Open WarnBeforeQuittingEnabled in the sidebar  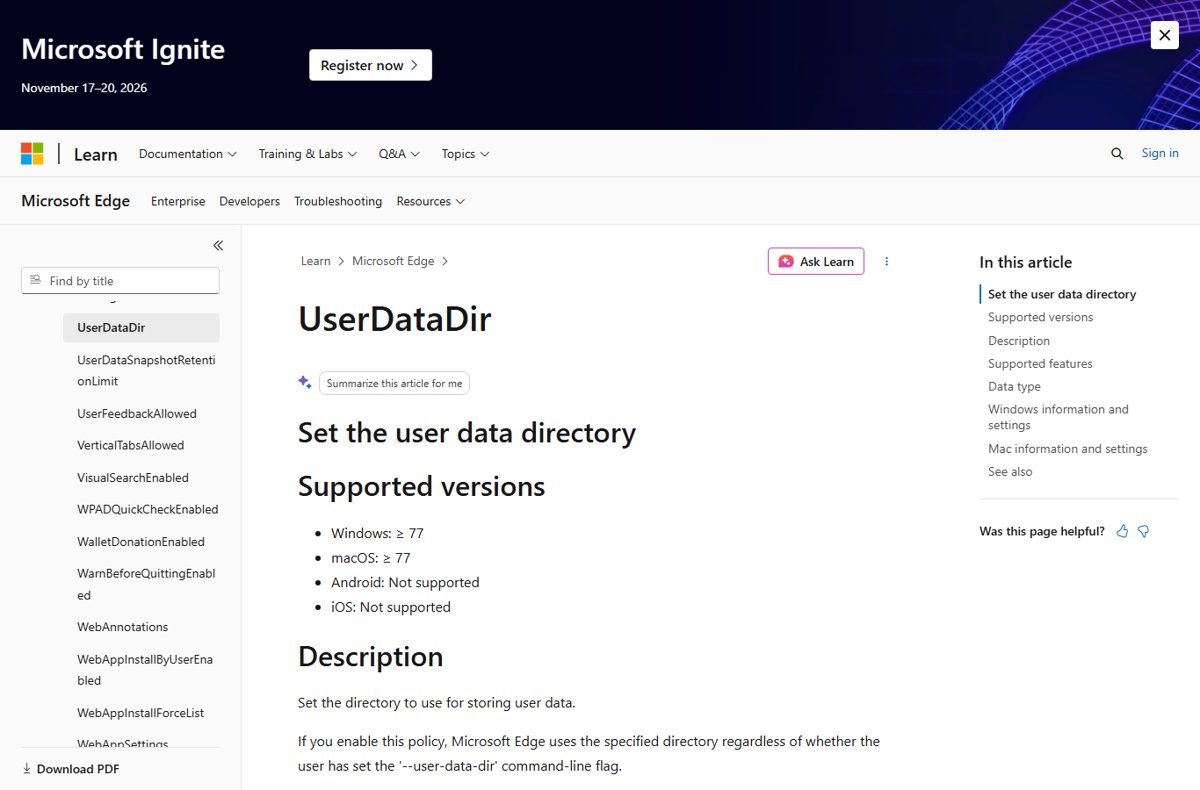point(146,584)
